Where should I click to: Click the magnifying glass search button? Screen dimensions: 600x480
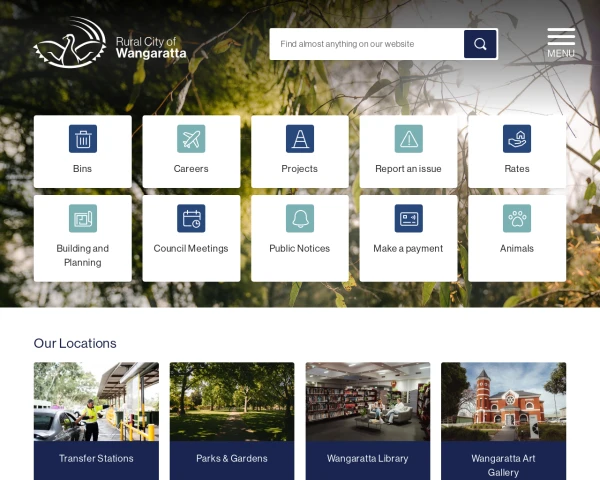480,44
